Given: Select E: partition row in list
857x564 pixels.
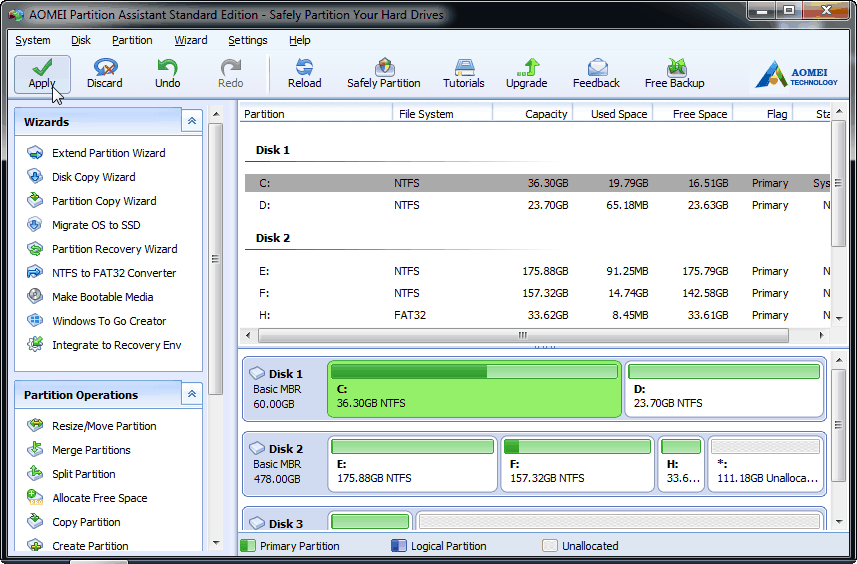Looking at the screenshot, I should [x=537, y=272].
